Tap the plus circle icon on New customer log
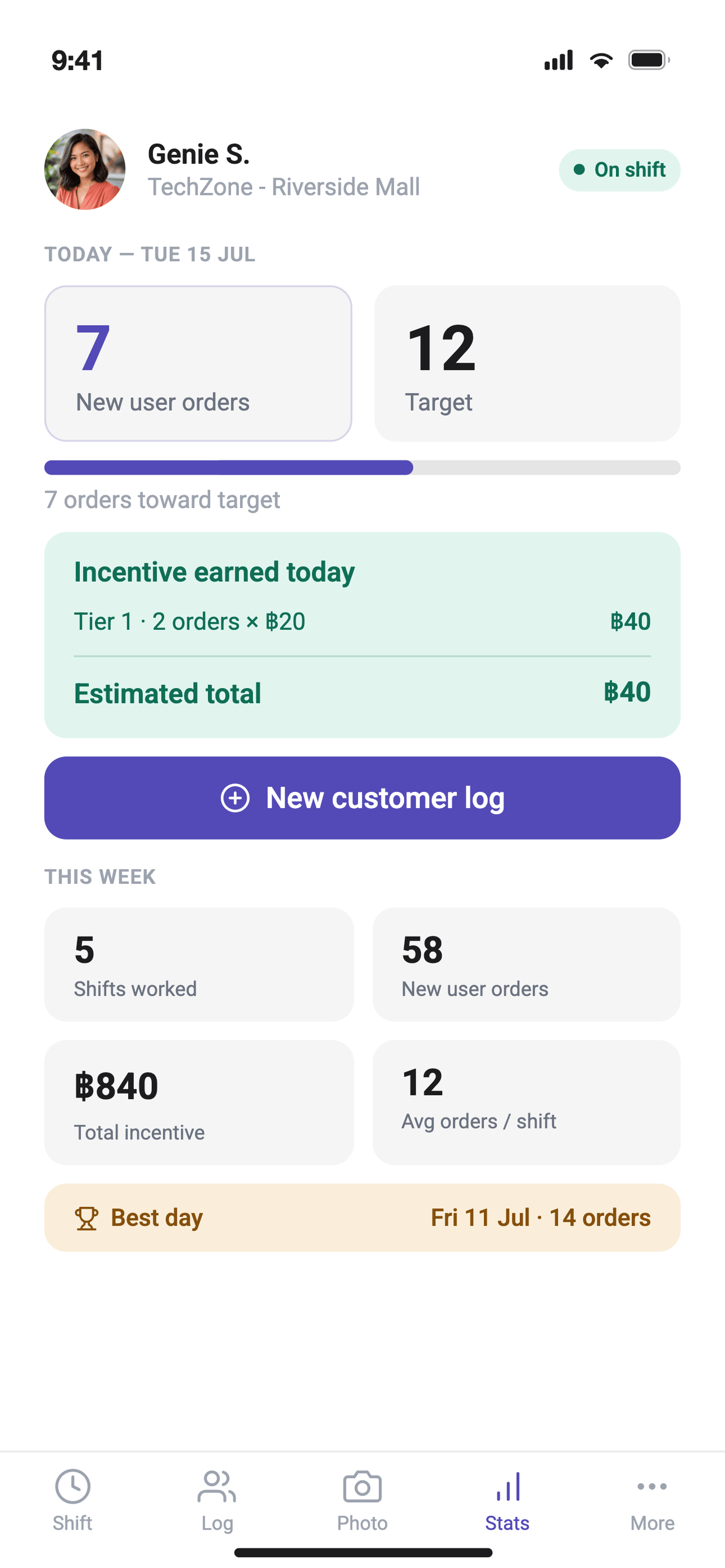This screenshot has height=1568, width=725. [235, 798]
